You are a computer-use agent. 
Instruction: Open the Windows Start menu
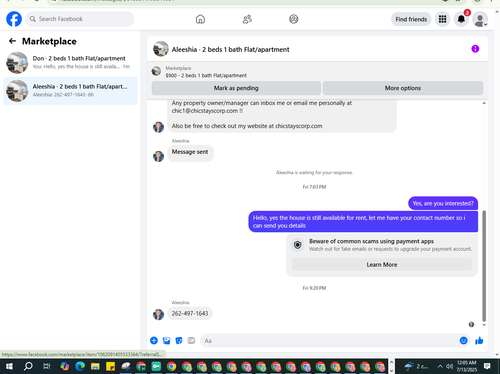point(9,367)
